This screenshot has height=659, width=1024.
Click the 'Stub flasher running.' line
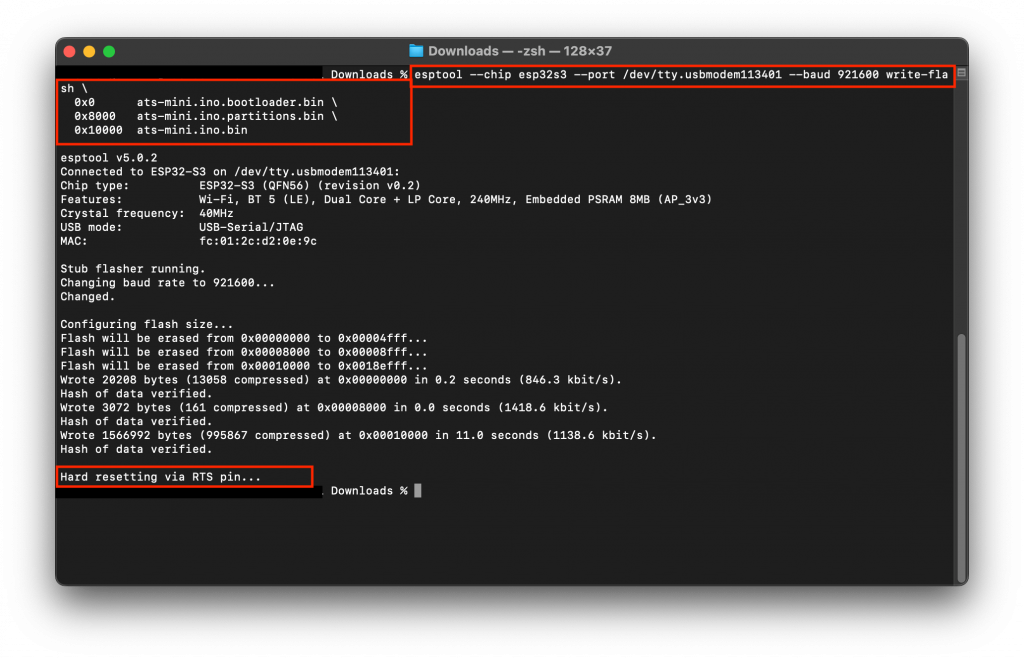(132, 269)
